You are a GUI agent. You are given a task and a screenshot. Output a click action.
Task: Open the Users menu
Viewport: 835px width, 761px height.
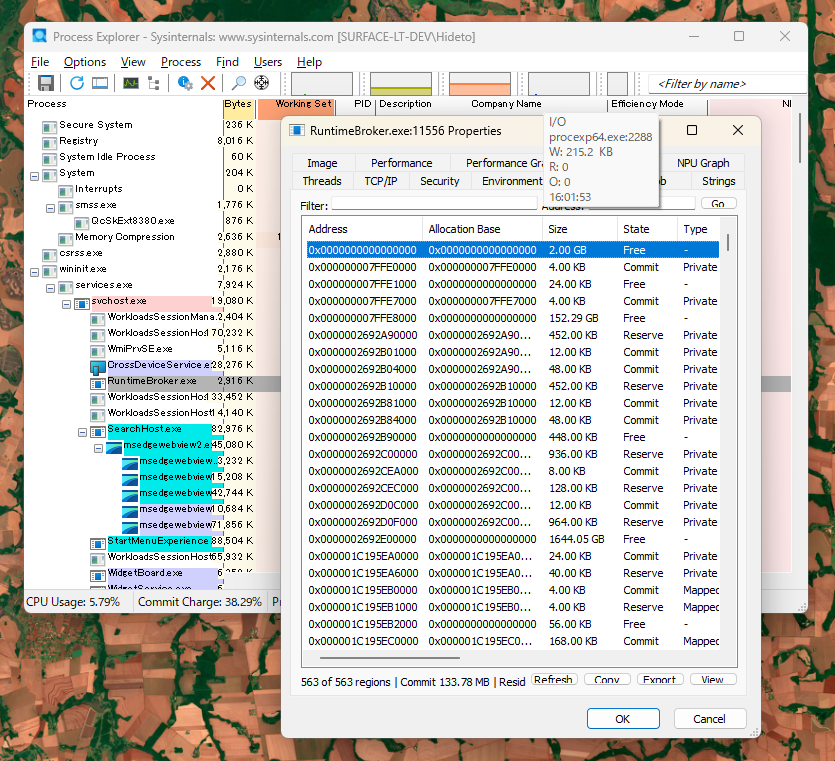tap(267, 62)
